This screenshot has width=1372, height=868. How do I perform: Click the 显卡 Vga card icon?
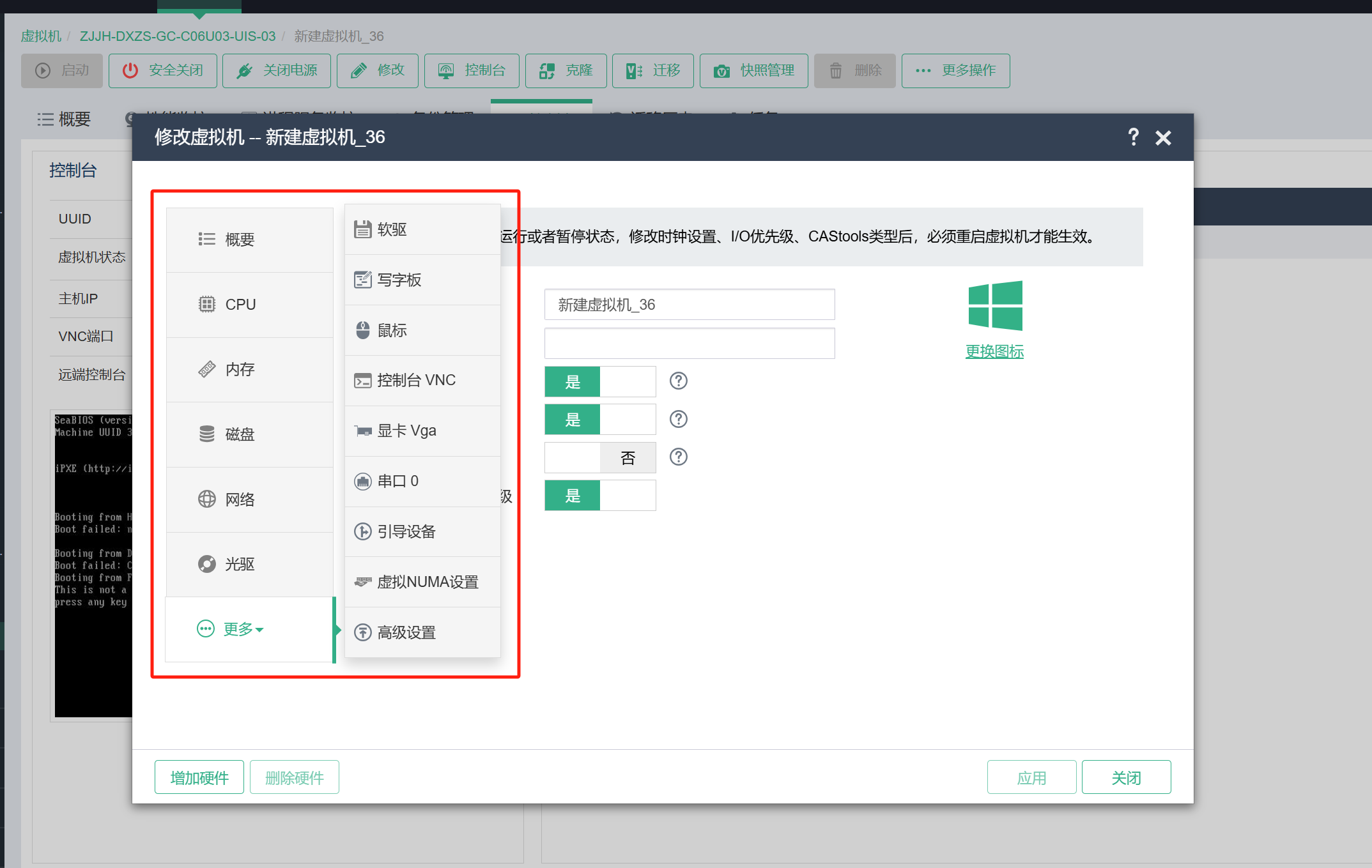pos(362,431)
